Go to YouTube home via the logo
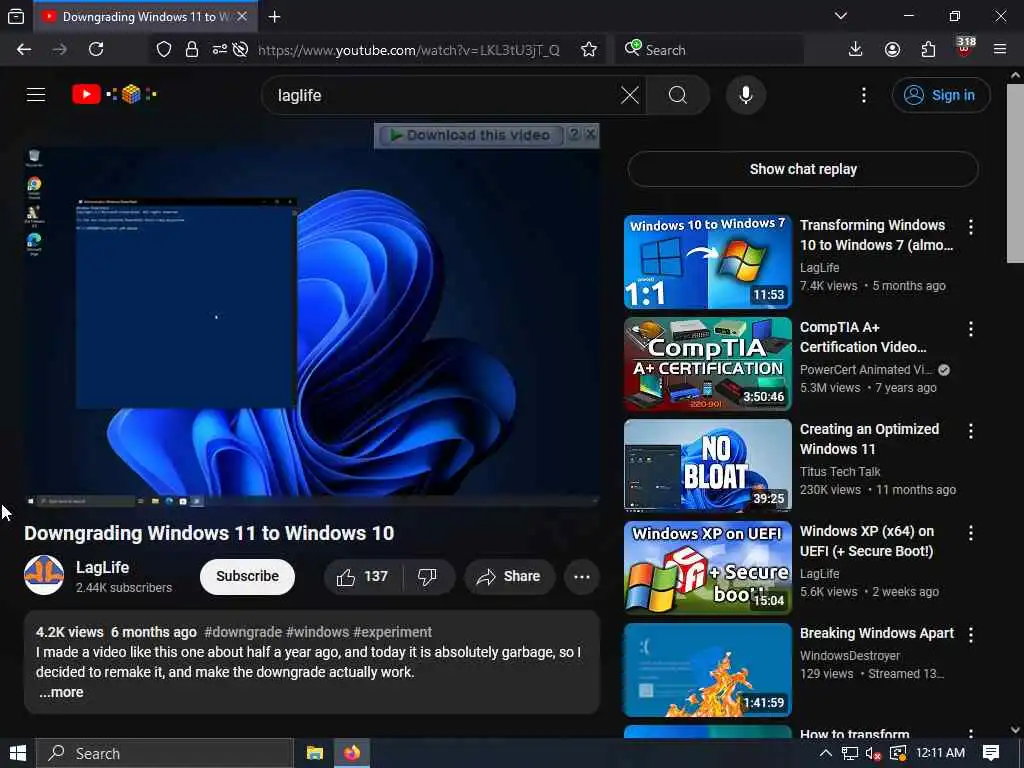Screen dimensions: 1024x768 (x=114, y=95)
